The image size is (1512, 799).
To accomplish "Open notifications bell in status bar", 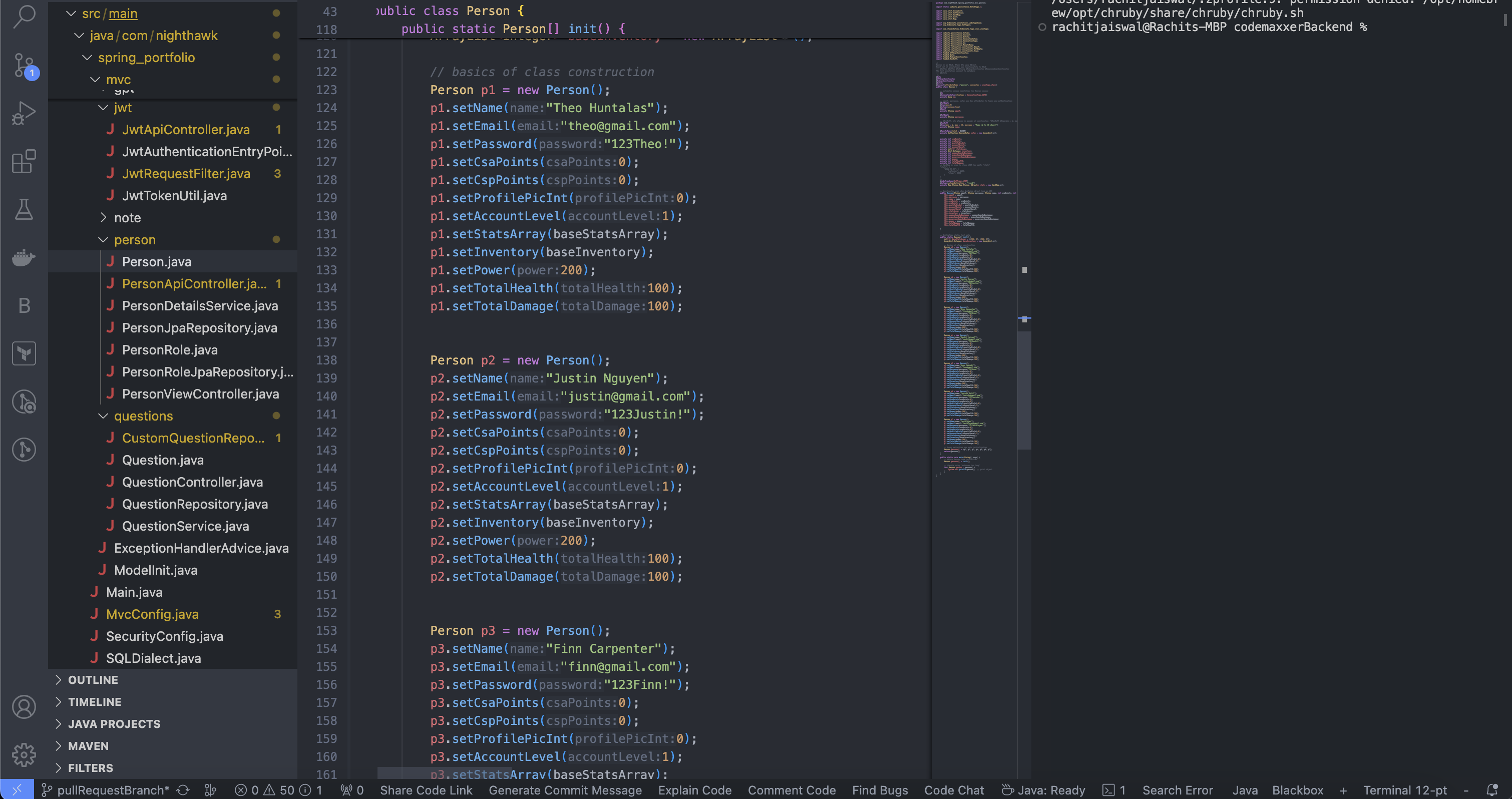I will point(1492,790).
